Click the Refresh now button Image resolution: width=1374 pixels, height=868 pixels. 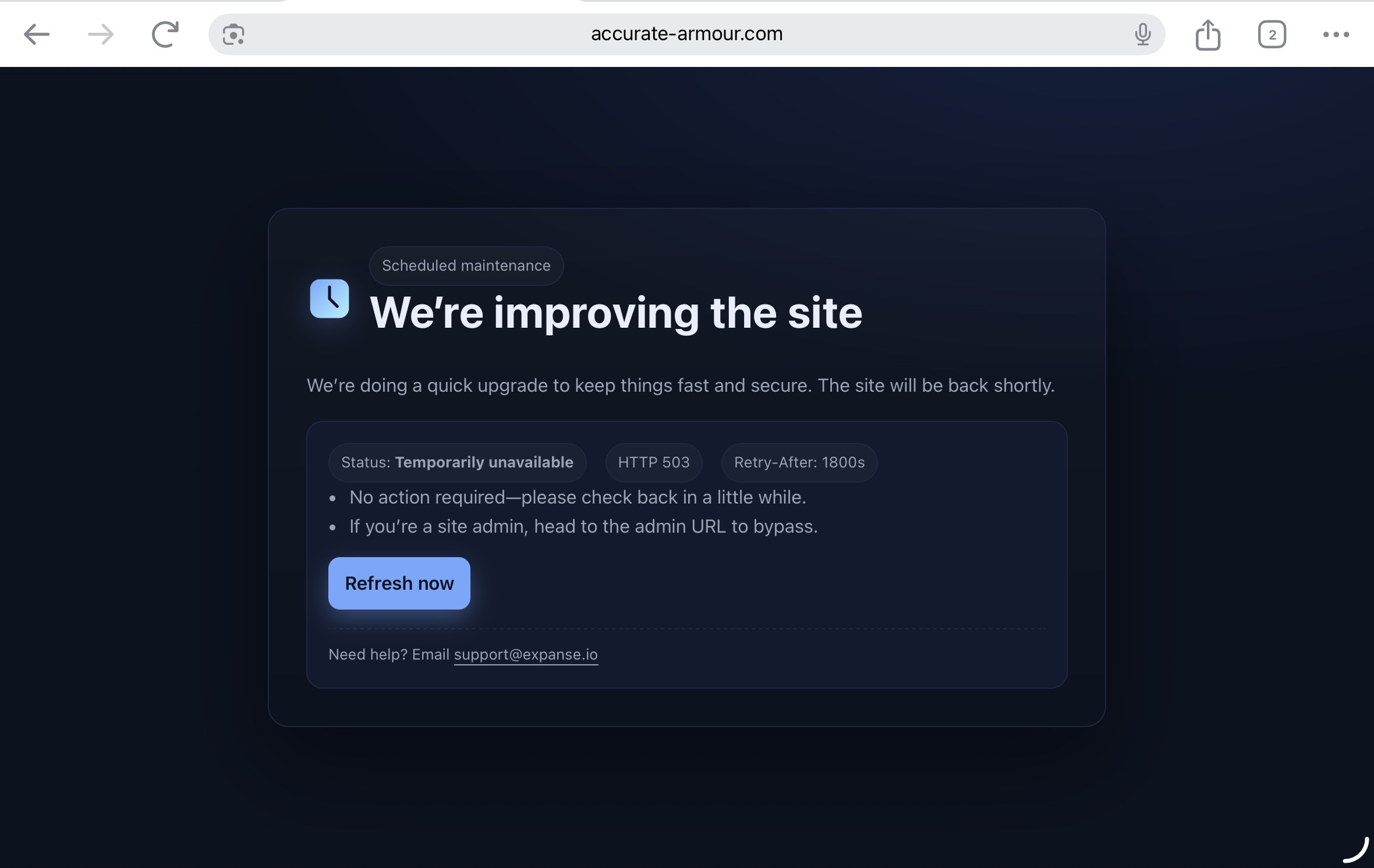click(399, 583)
